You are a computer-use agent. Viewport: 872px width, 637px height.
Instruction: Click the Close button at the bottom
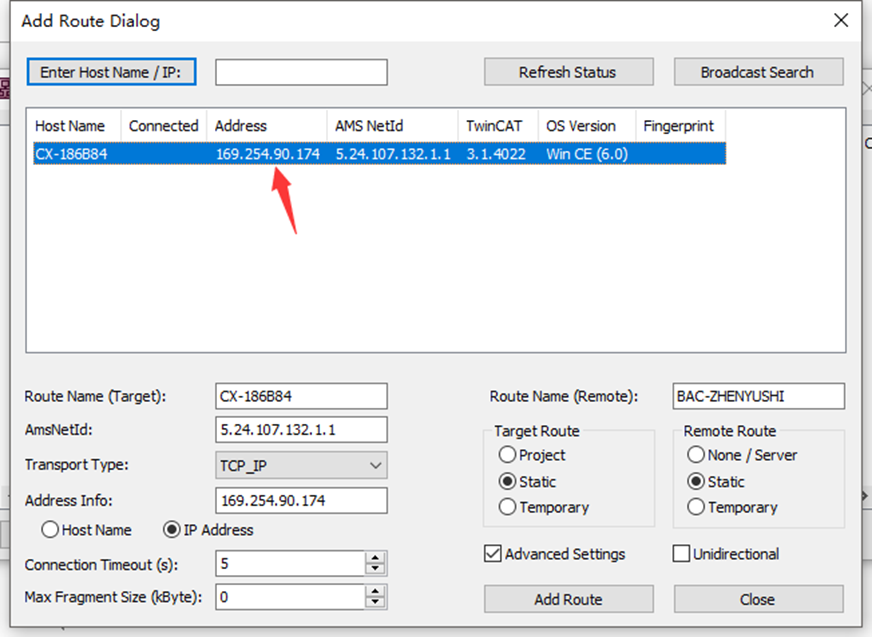(x=759, y=599)
